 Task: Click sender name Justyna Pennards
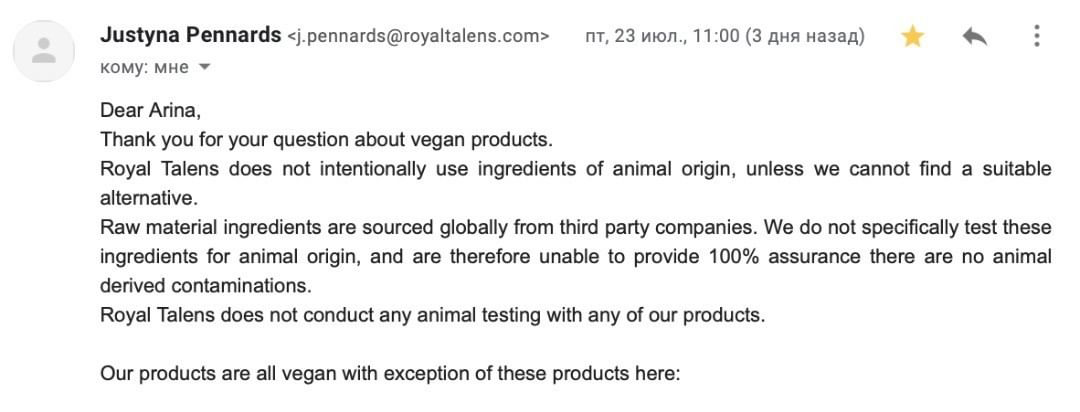coord(190,35)
